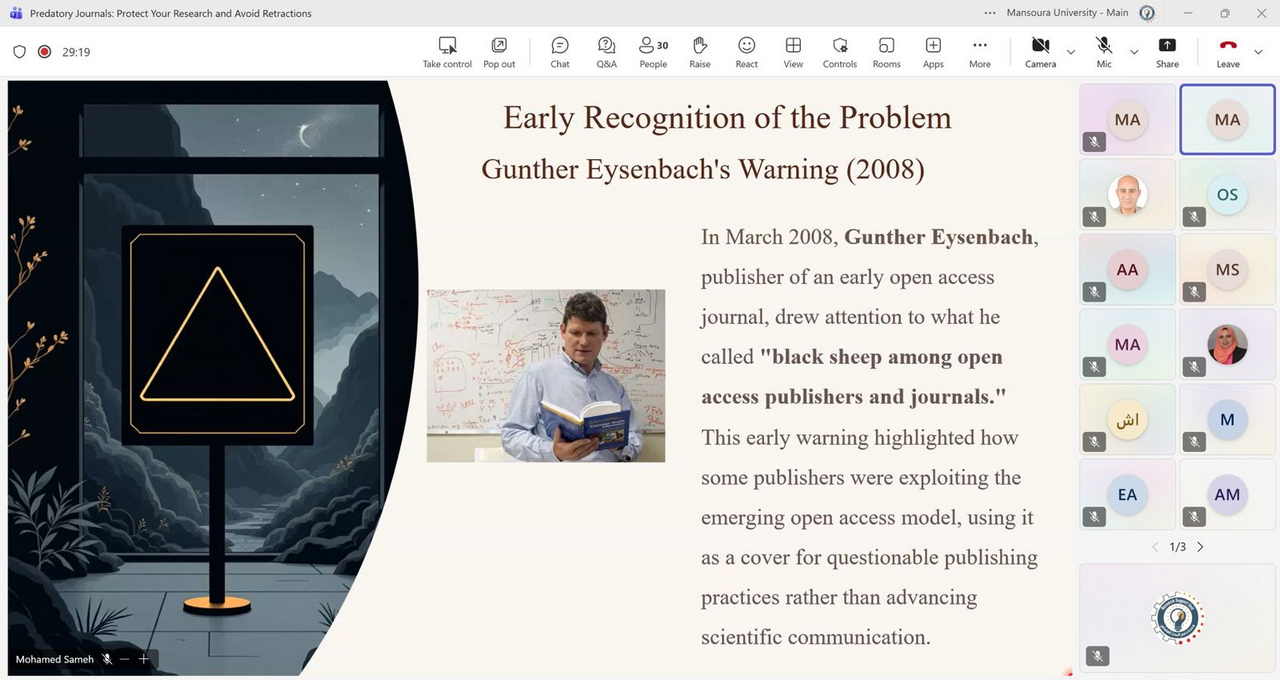Open the Chat panel

560,52
